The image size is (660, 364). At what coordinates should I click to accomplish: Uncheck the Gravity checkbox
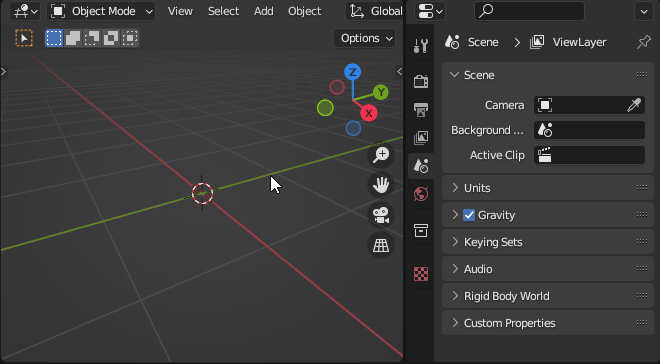click(x=469, y=215)
